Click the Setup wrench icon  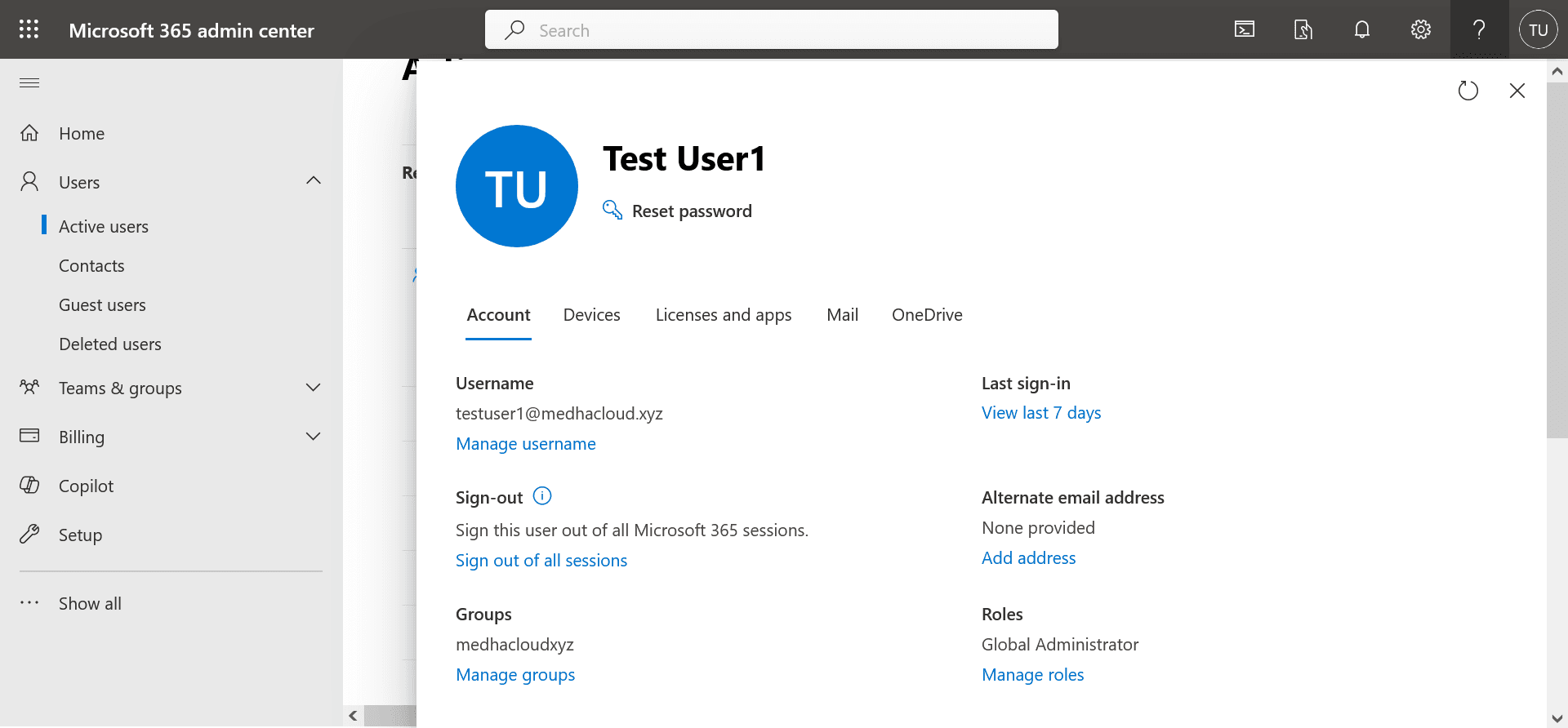pos(29,534)
